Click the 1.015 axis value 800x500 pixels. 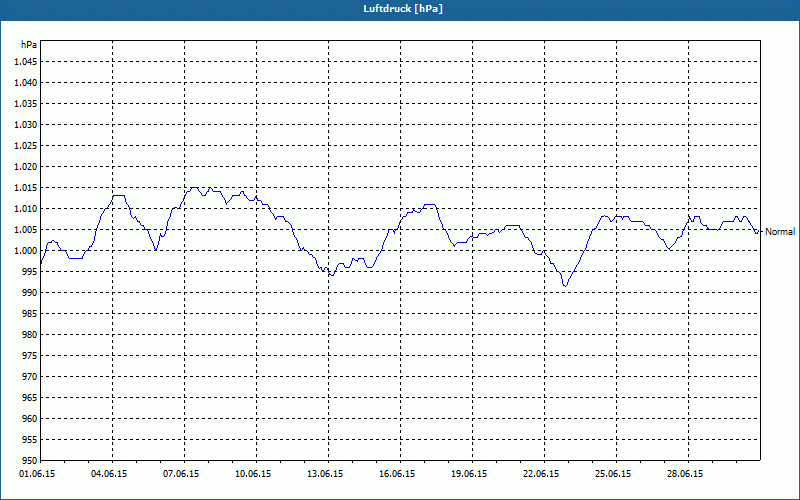click(x=26, y=188)
